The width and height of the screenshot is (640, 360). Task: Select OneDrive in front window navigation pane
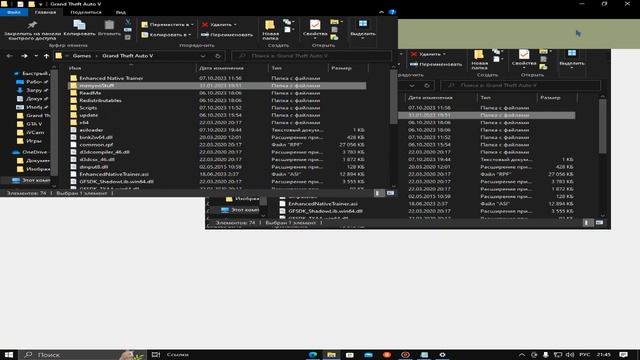31,152
